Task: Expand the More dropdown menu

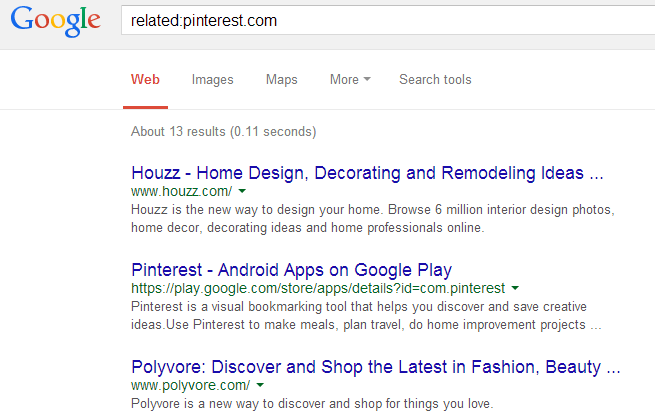Action: coord(350,80)
